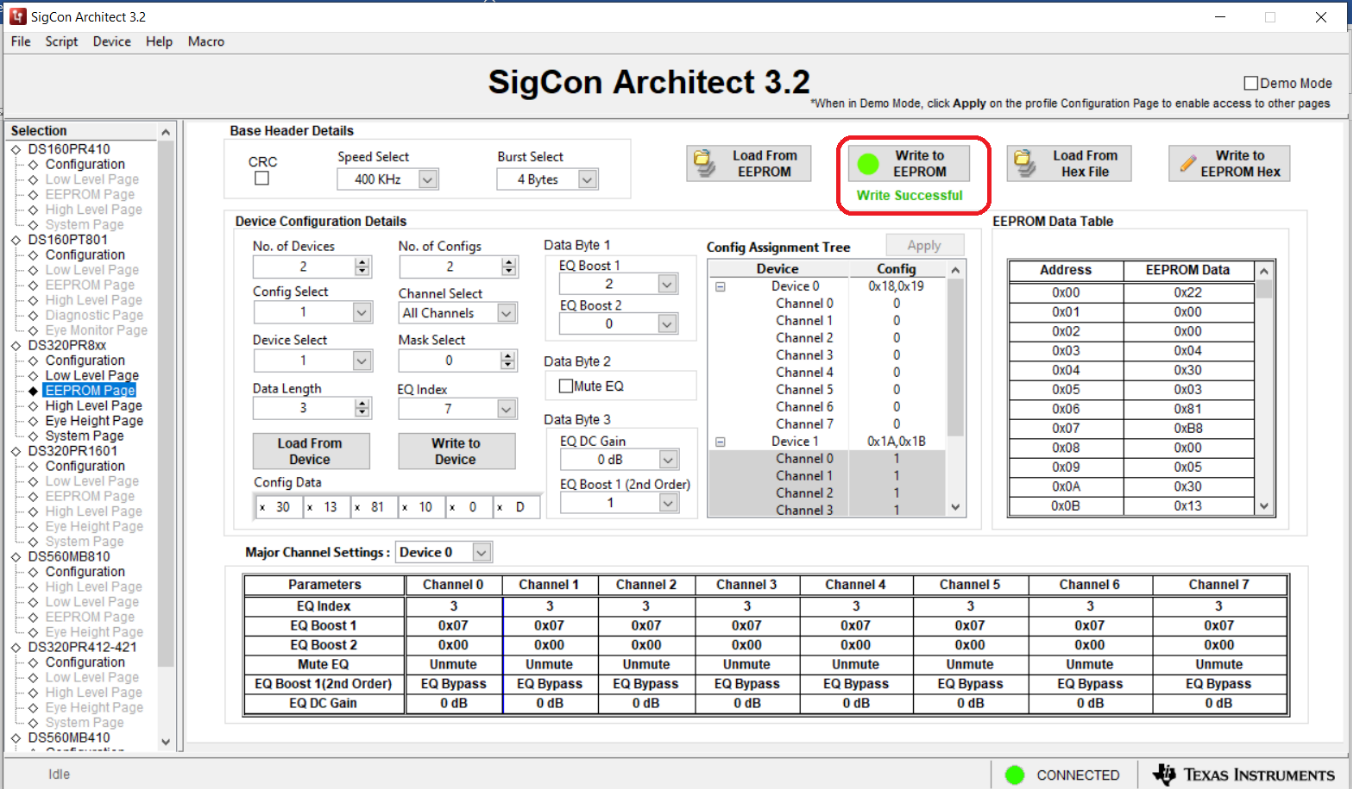The height and width of the screenshot is (789, 1352).
Task: Click the first Config Data field showing 30
Action: [279, 507]
